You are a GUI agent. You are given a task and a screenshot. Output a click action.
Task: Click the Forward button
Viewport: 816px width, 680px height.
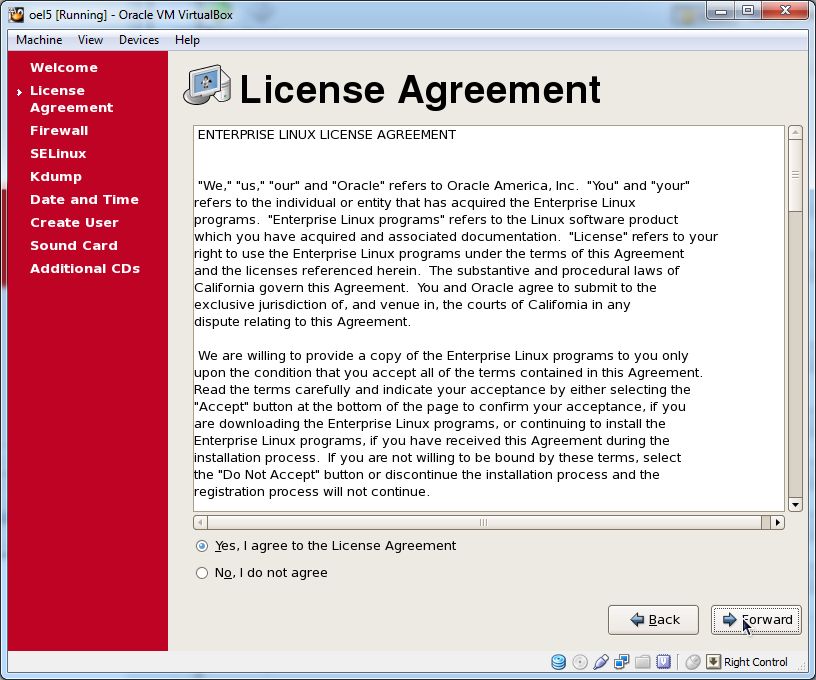pyautogui.click(x=756, y=620)
